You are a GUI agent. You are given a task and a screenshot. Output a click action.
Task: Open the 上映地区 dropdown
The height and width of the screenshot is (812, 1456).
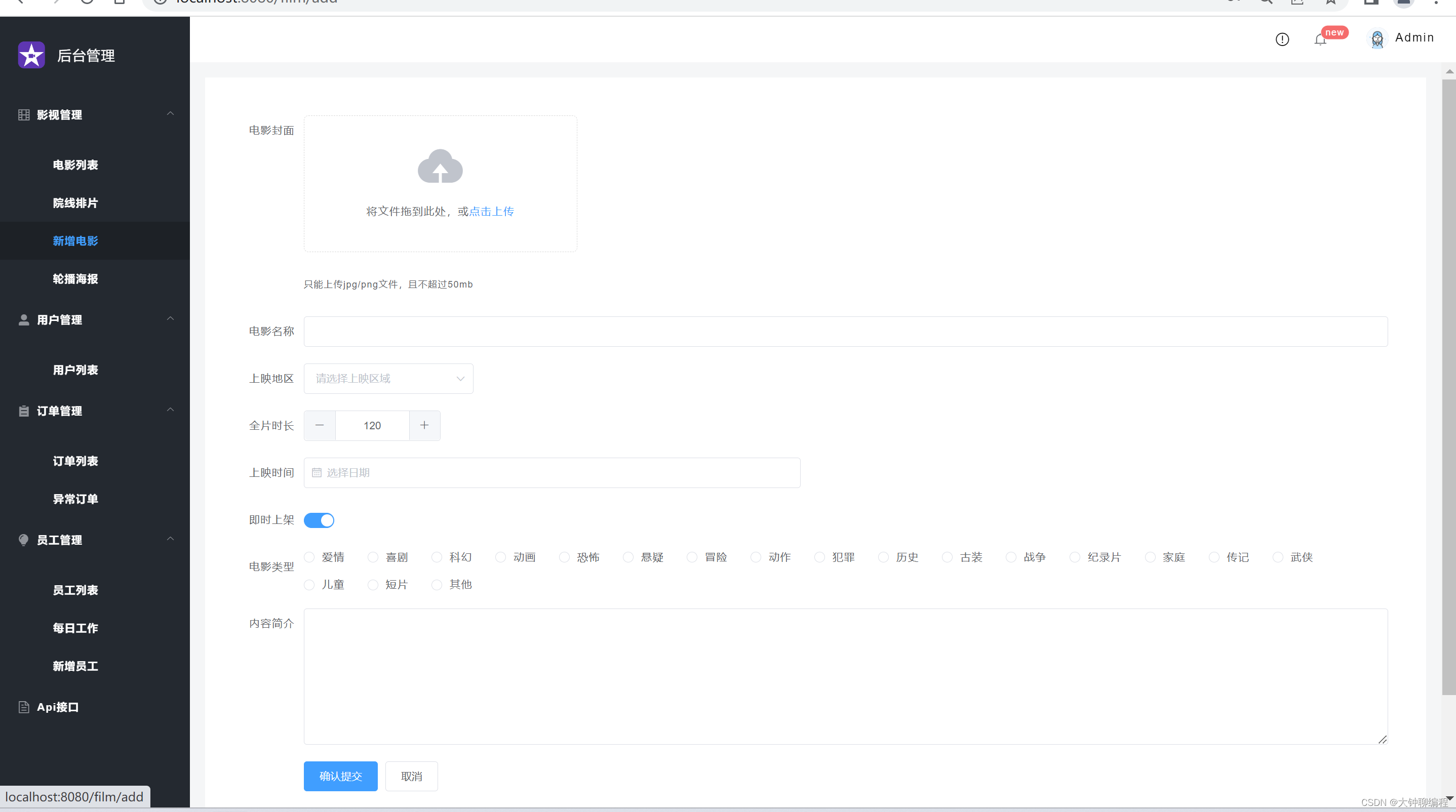[388, 378]
